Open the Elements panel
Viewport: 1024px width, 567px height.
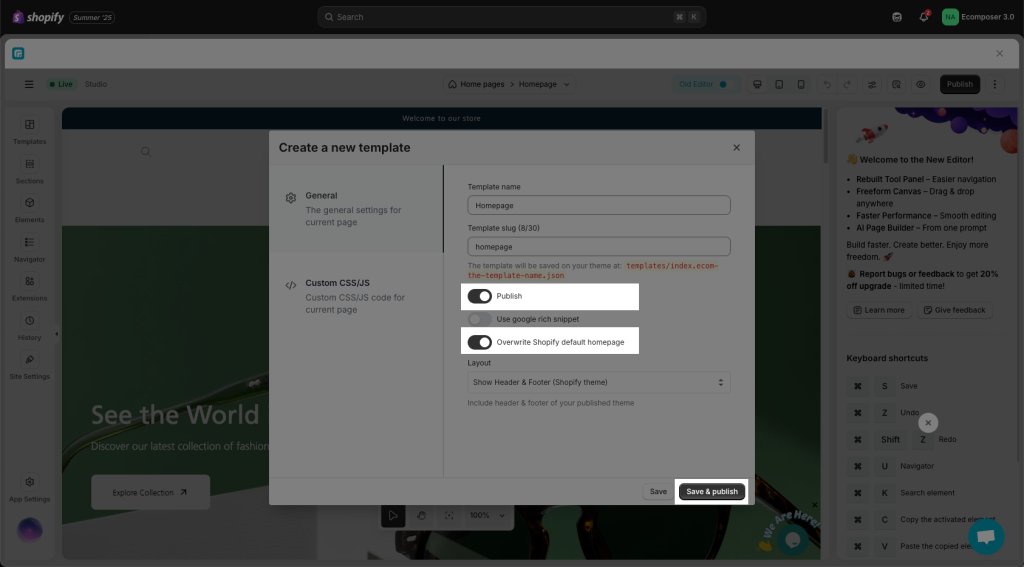pos(29,210)
